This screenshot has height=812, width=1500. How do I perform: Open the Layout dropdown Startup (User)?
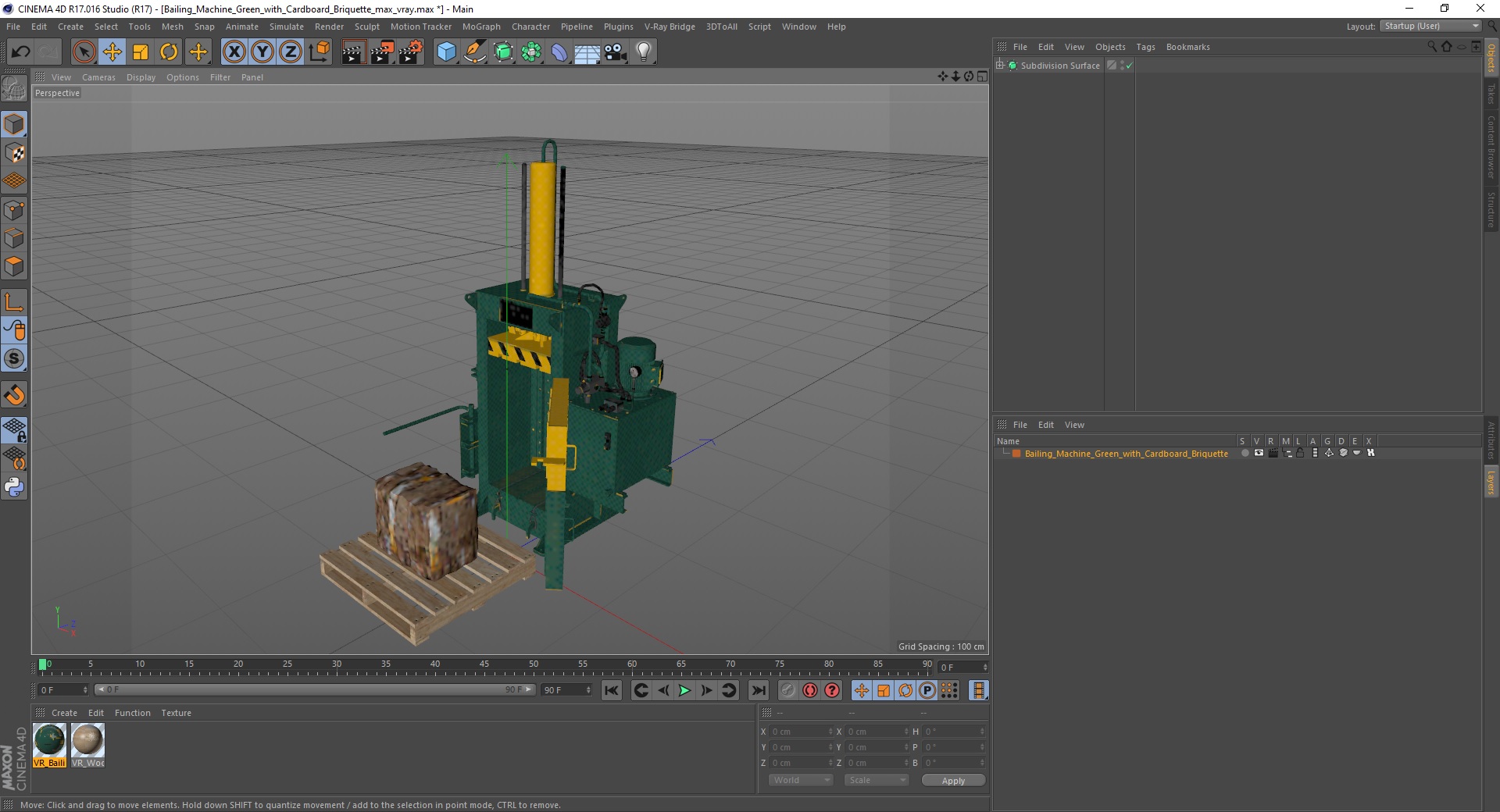(1430, 26)
